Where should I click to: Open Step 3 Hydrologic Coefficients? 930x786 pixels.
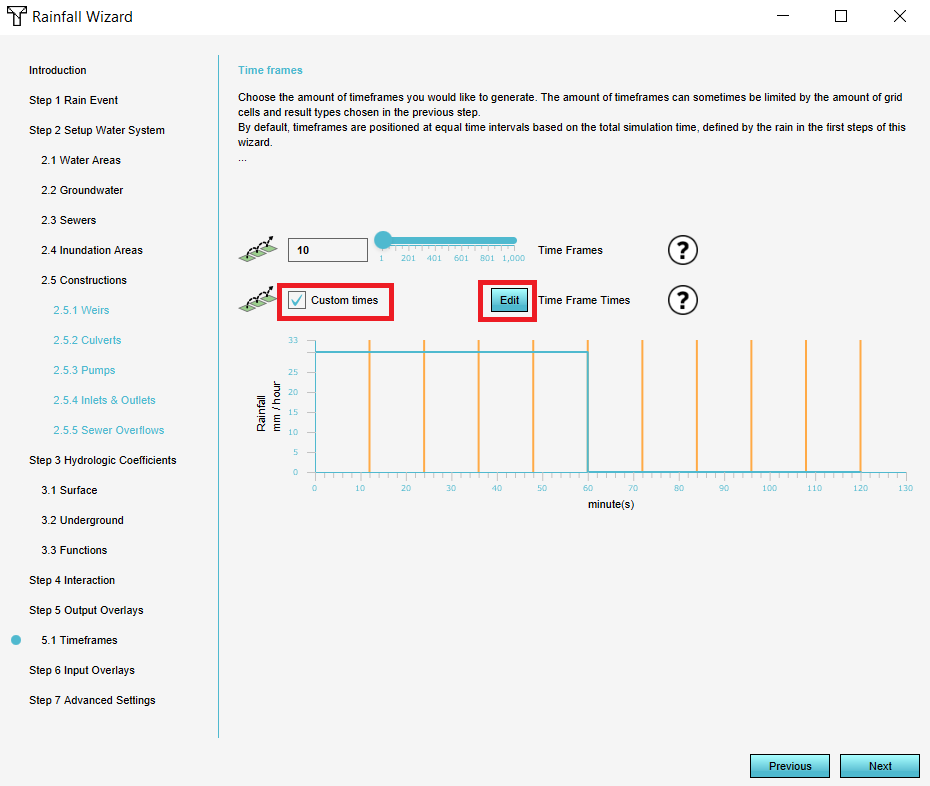102,460
